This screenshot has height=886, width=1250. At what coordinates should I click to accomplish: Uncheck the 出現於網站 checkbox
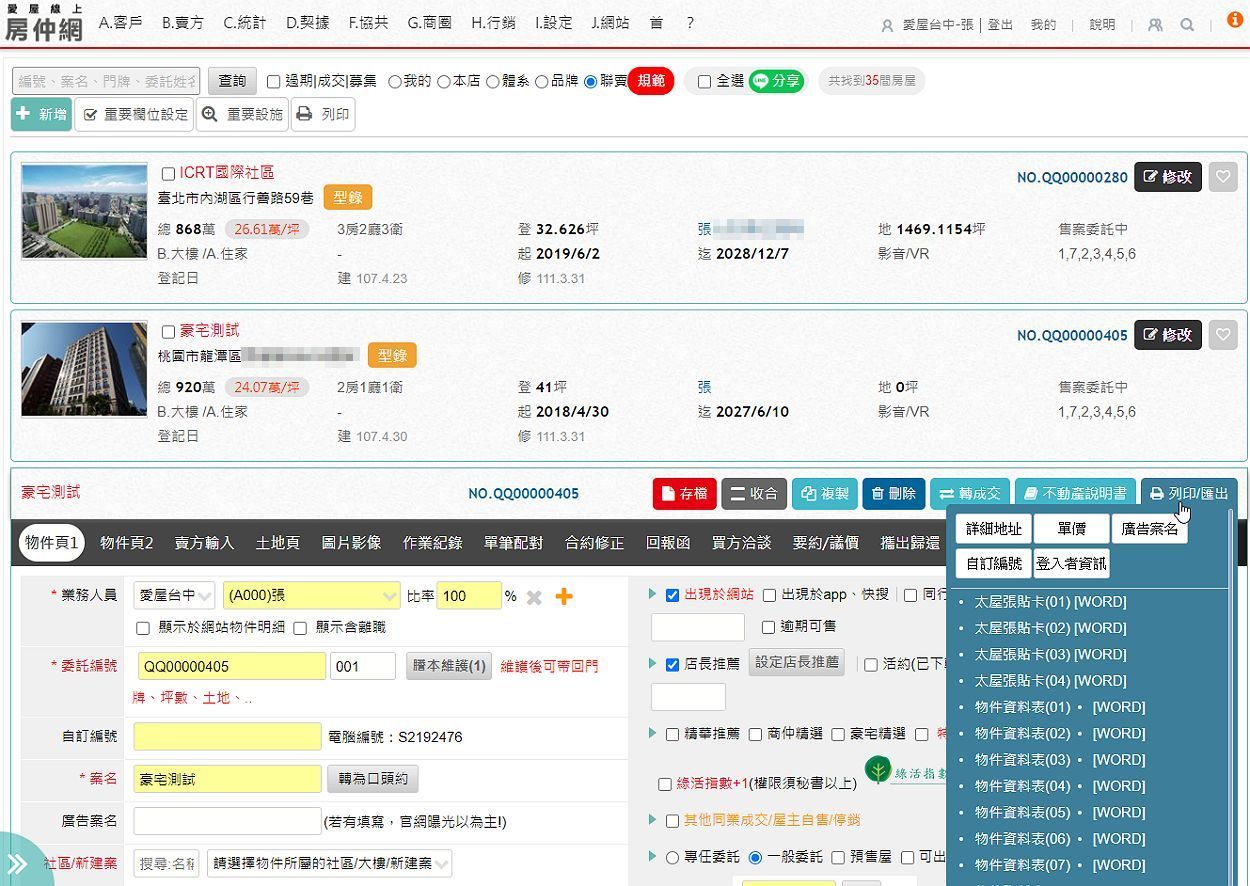point(672,596)
